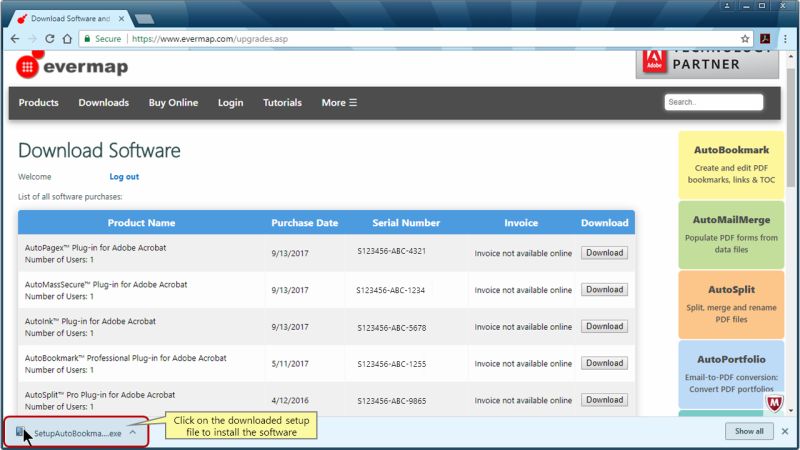Click the Product Name column header
800x450 pixels.
pyautogui.click(x=141, y=223)
